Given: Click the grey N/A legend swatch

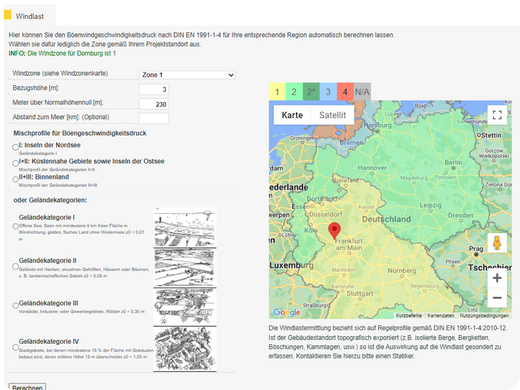Looking at the screenshot, I should [x=362, y=92].
